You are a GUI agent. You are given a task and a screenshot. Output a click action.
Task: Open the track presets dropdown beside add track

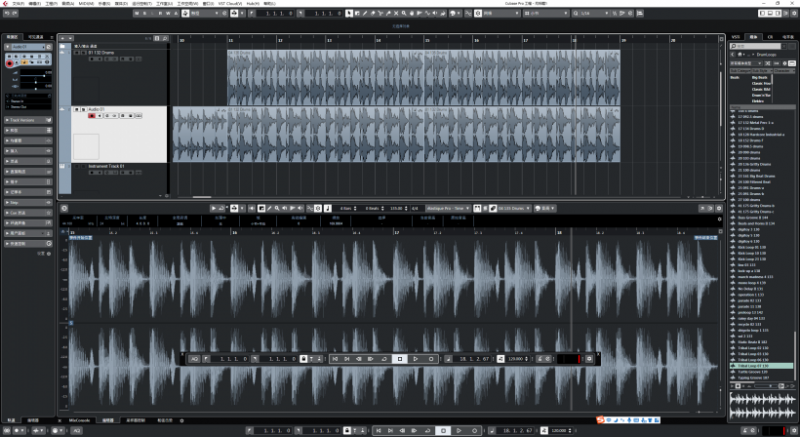(x=70, y=38)
